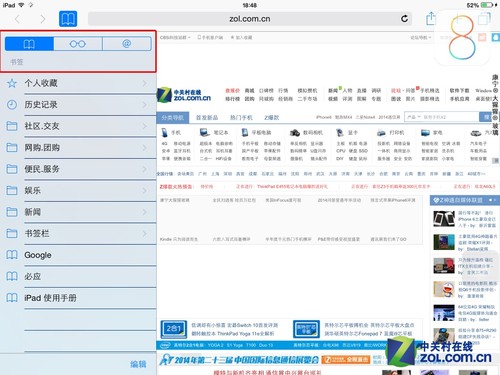
Task: Tap the zol.com.cn address field
Action: tap(250, 19)
